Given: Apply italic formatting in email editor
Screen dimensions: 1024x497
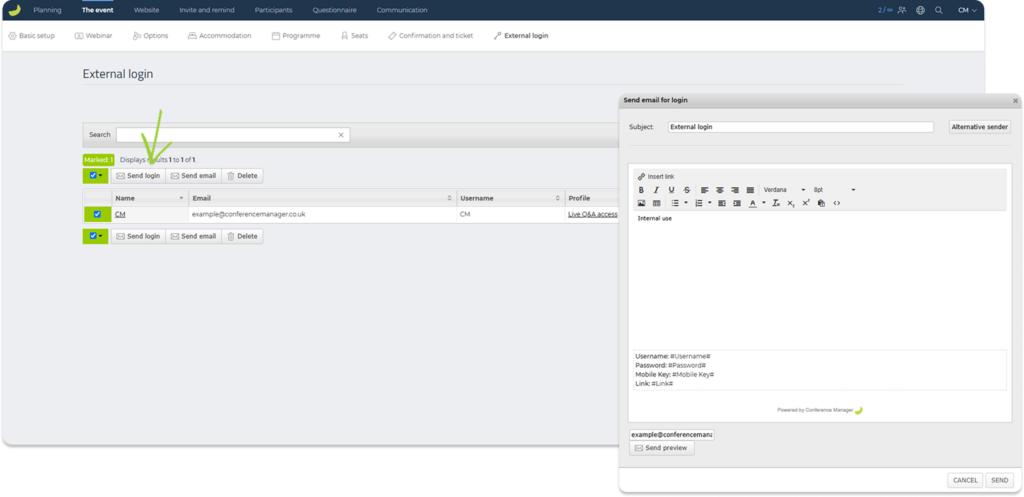Looking at the screenshot, I should pos(656,190).
